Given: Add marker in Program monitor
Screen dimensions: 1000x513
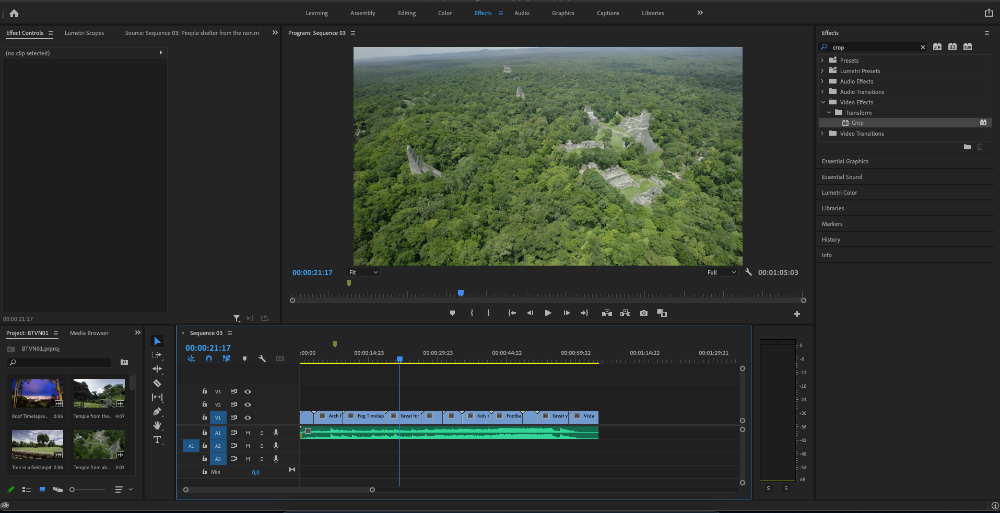Looking at the screenshot, I should [453, 313].
